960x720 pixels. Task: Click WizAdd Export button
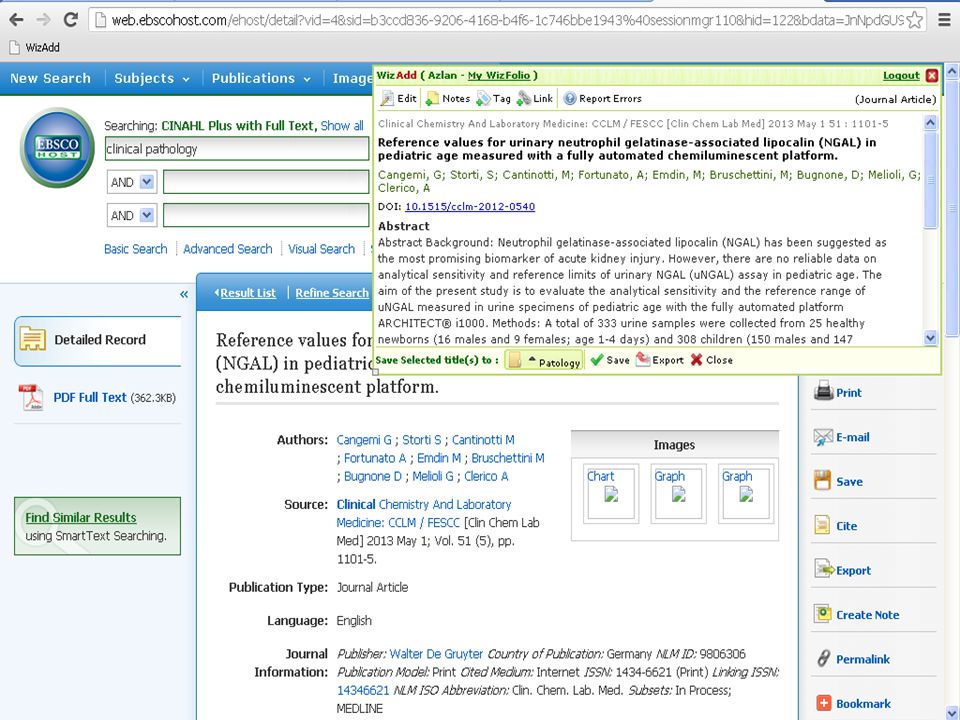tap(659, 360)
